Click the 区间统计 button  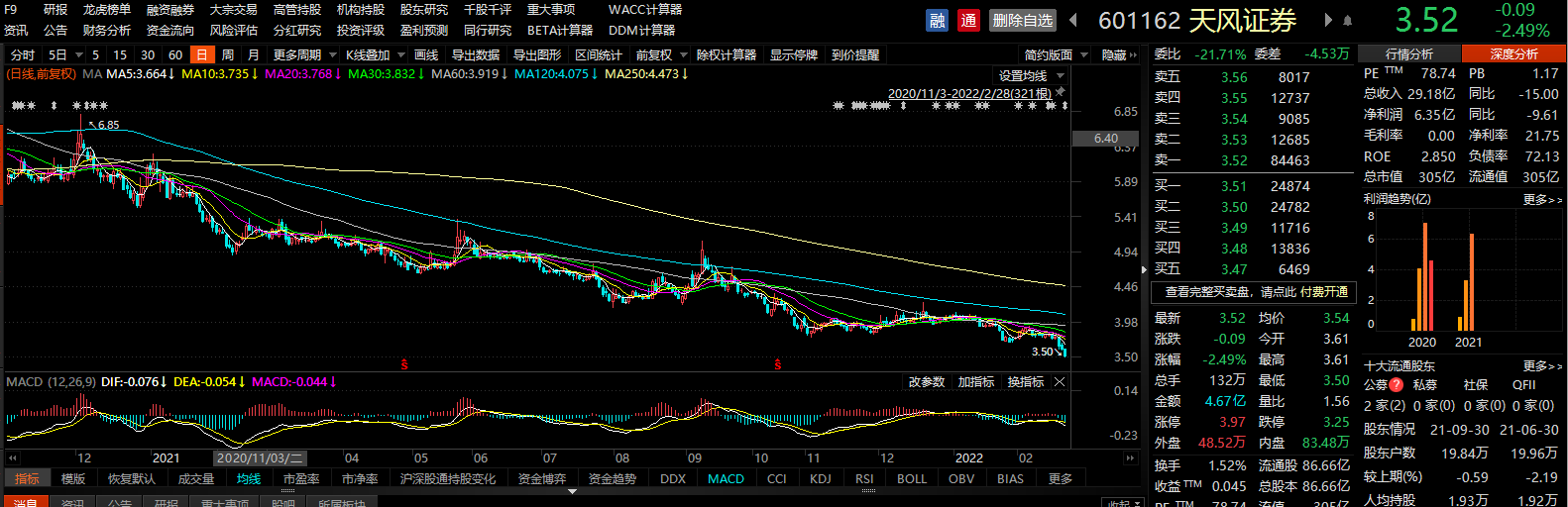pos(599,55)
